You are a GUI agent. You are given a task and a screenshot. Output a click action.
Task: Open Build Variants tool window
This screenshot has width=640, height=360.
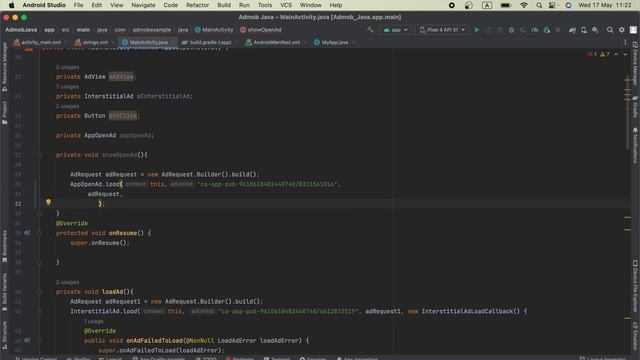click(4, 292)
